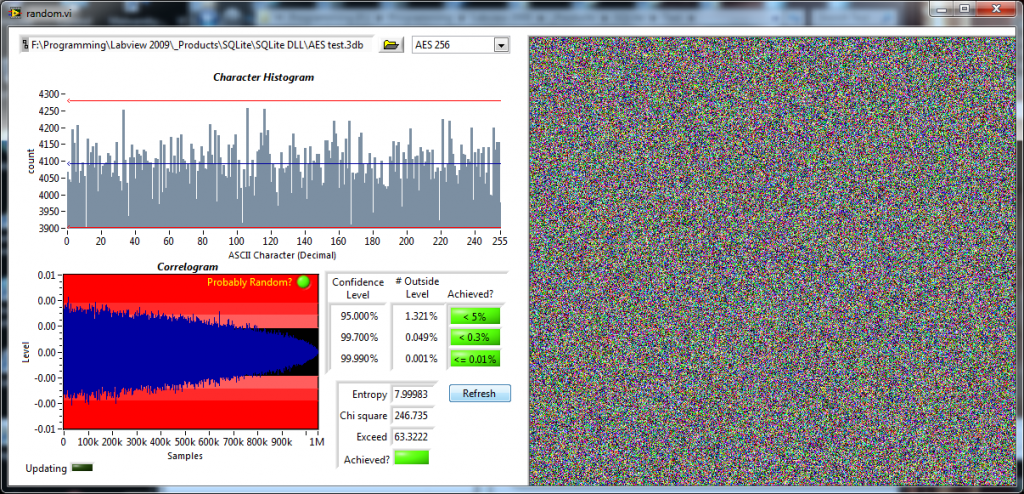The height and width of the screenshot is (494, 1024).
Task: Open the AES 256 encryption dropdown
Action: coord(501,45)
